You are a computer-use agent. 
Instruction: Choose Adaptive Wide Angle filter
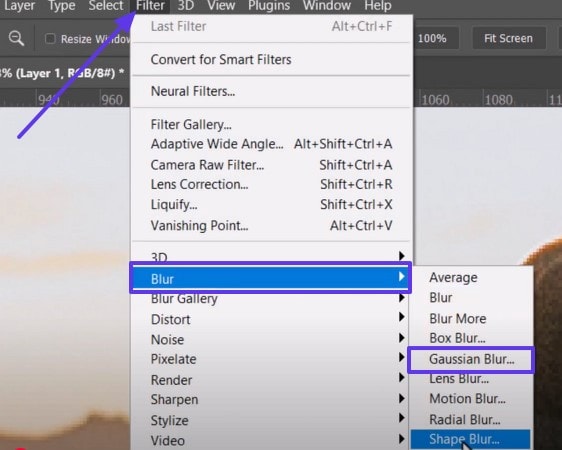[272, 144]
